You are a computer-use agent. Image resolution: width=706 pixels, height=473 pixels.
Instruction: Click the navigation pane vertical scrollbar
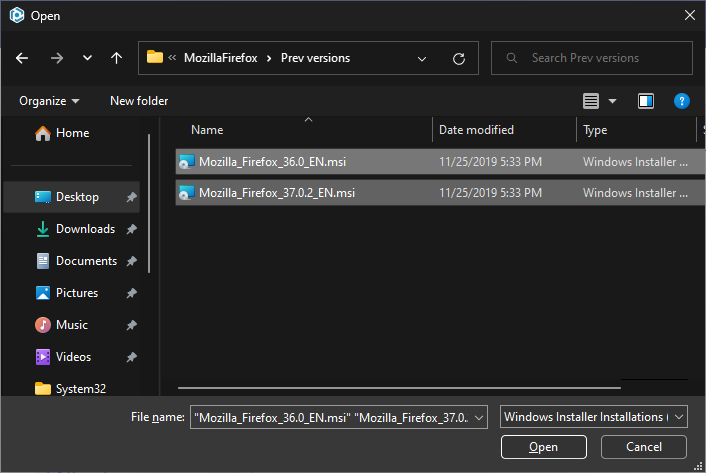pyautogui.click(x=149, y=203)
